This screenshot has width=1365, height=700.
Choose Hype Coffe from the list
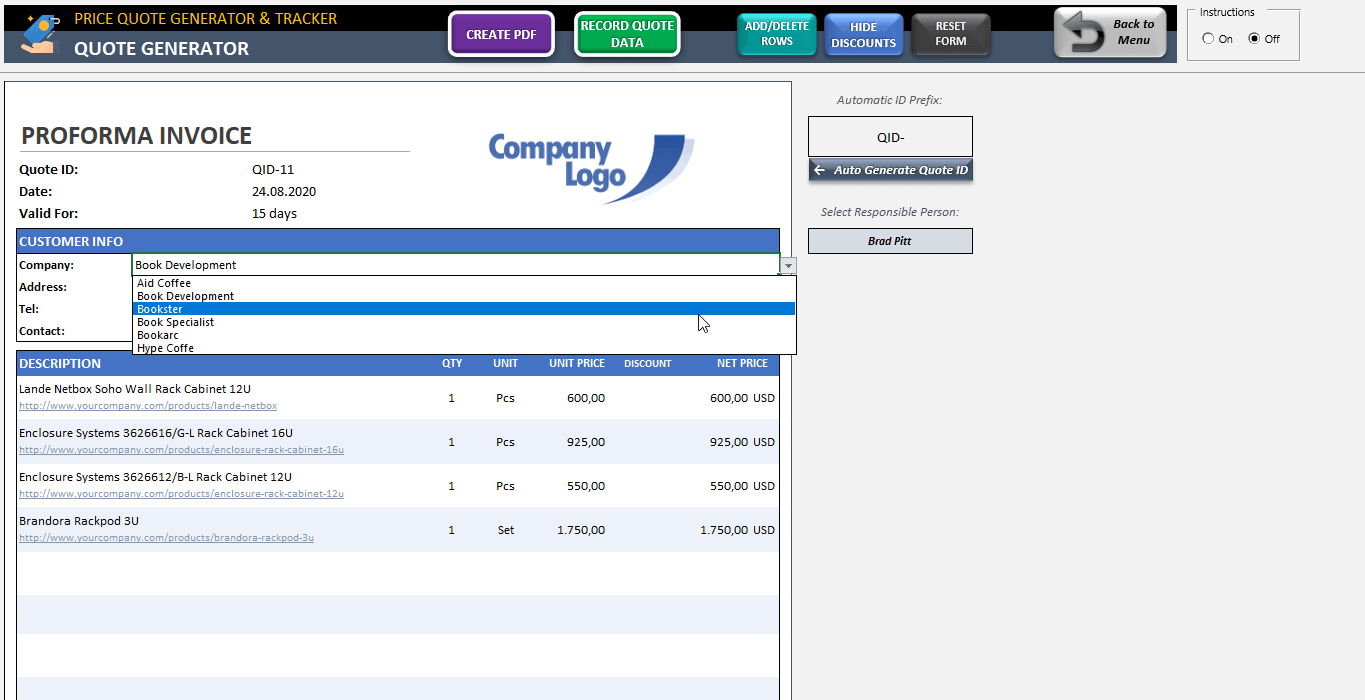pyautogui.click(x=464, y=348)
